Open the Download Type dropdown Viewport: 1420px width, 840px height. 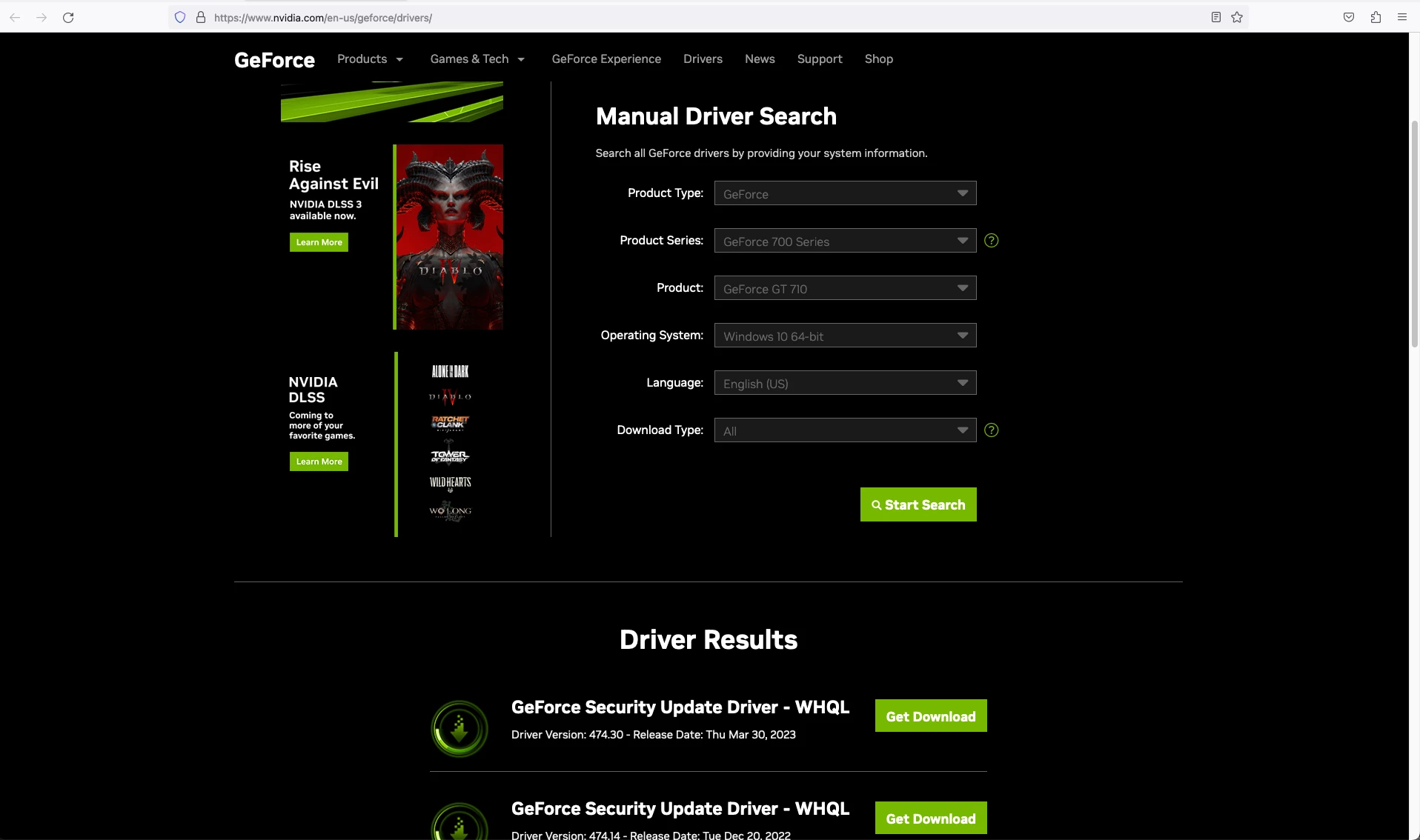click(845, 430)
